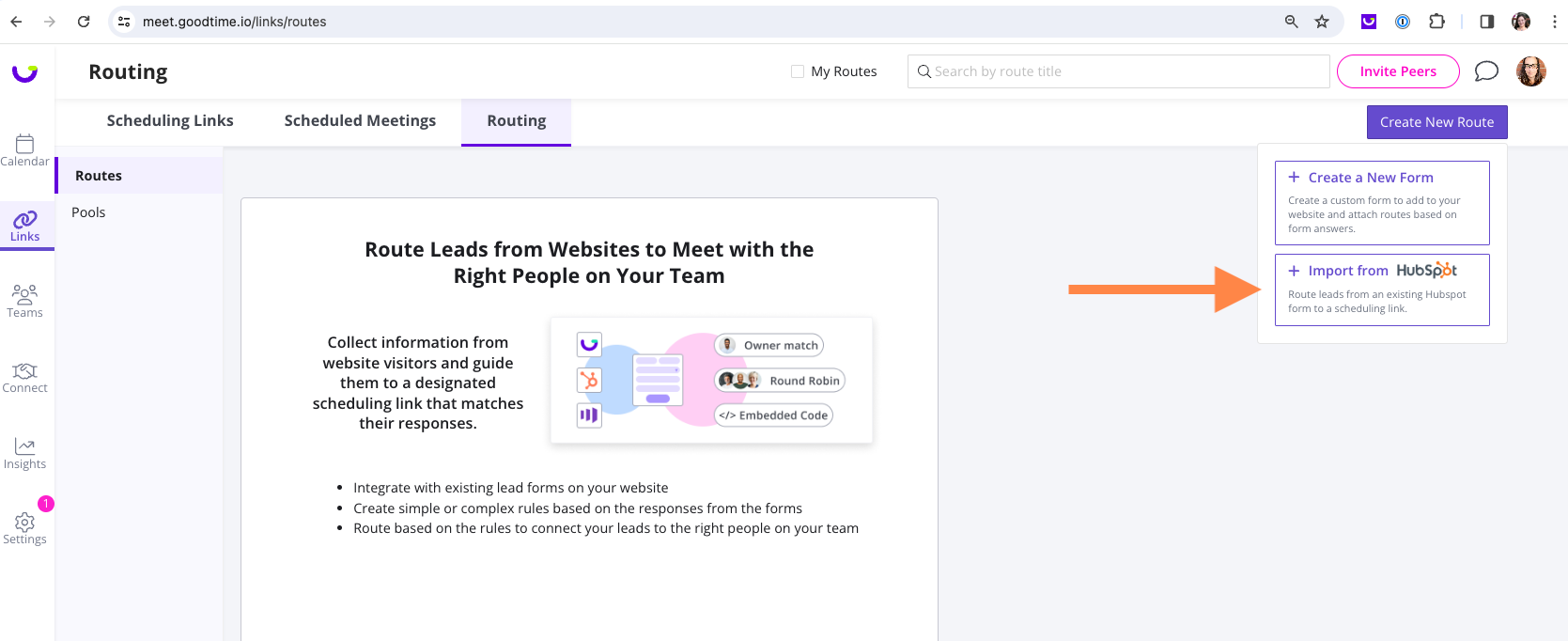
Task: Open the Calendar sidebar icon
Action: coord(25,144)
